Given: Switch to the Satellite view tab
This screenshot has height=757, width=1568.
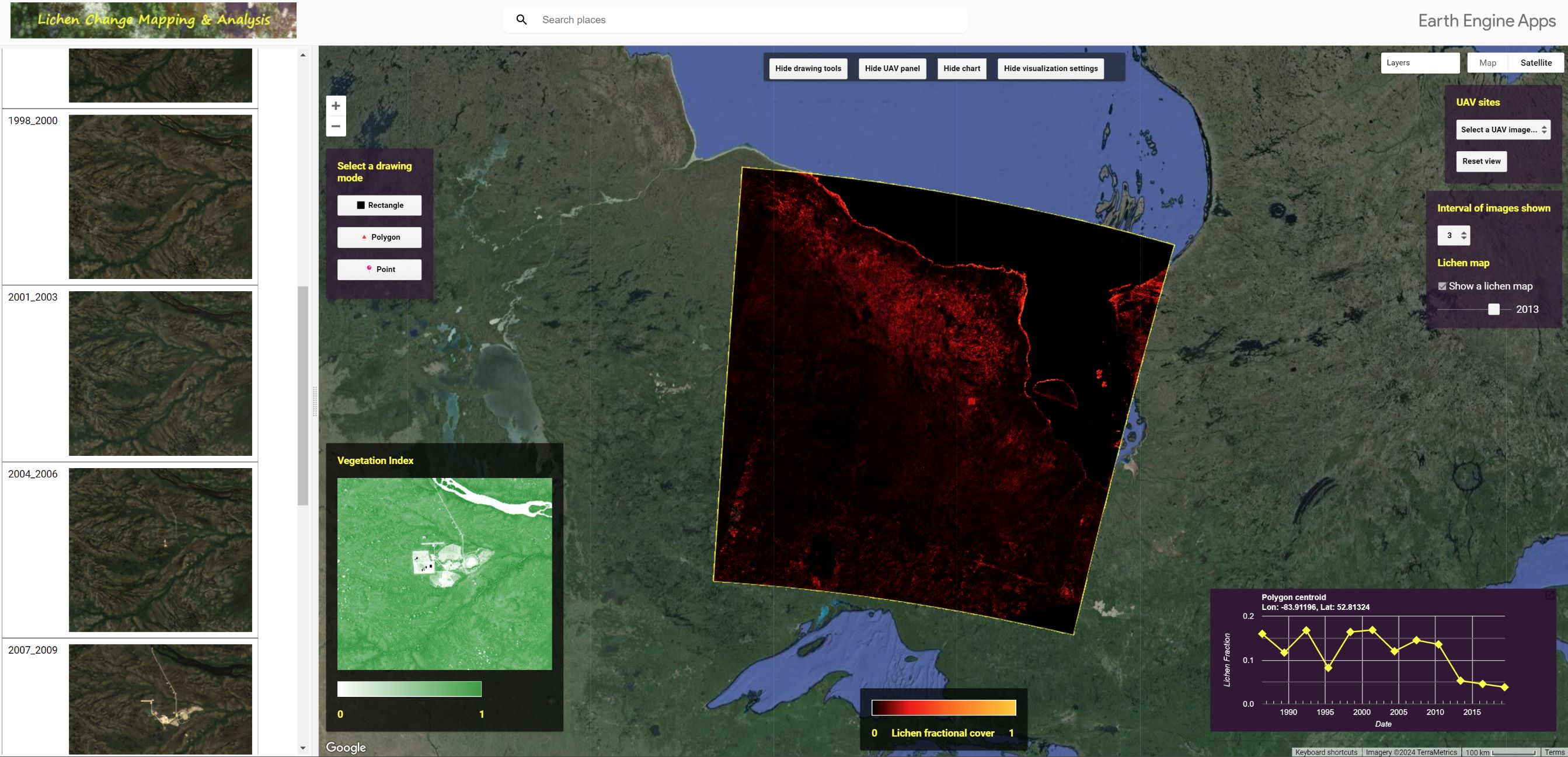Looking at the screenshot, I should [1536, 62].
